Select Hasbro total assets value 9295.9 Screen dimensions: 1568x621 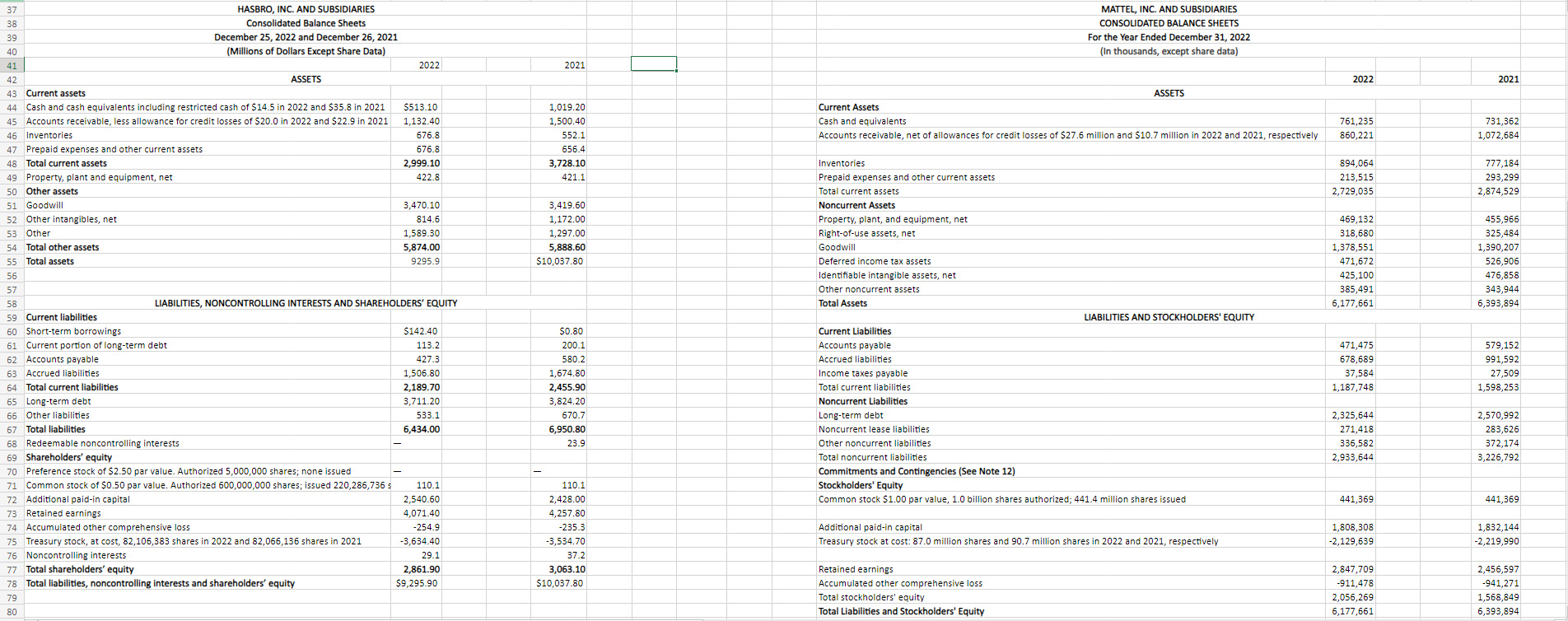point(425,261)
